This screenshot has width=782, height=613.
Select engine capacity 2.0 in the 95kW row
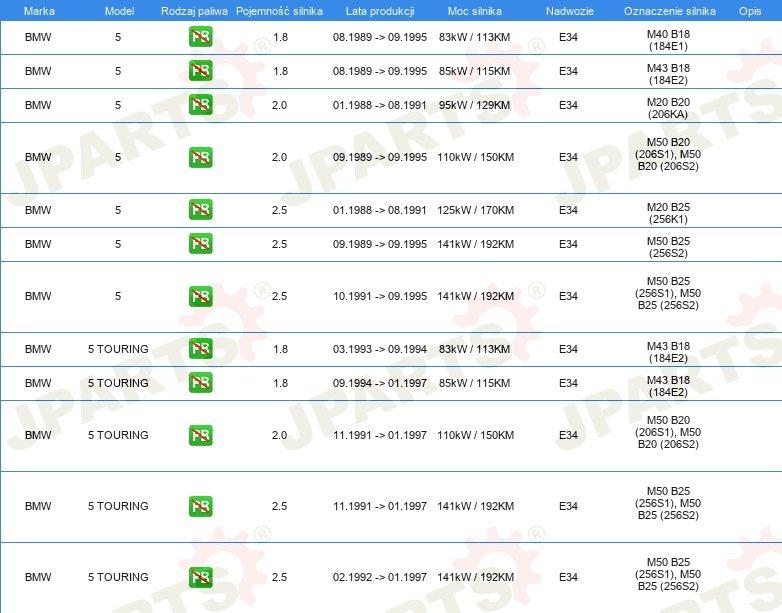pyautogui.click(x=279, y=105)
